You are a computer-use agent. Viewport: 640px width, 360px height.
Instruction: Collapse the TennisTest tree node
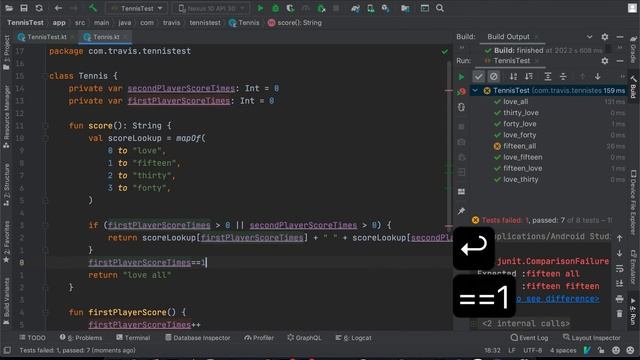point(475,90)
